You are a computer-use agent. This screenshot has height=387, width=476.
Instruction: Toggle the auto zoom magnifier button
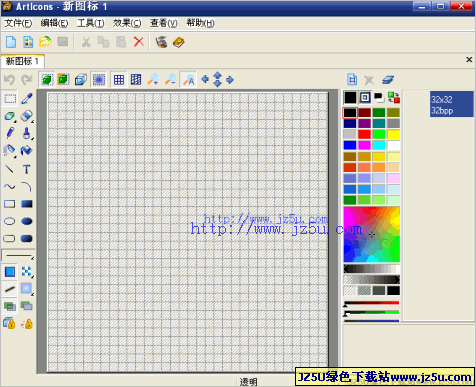189,80
